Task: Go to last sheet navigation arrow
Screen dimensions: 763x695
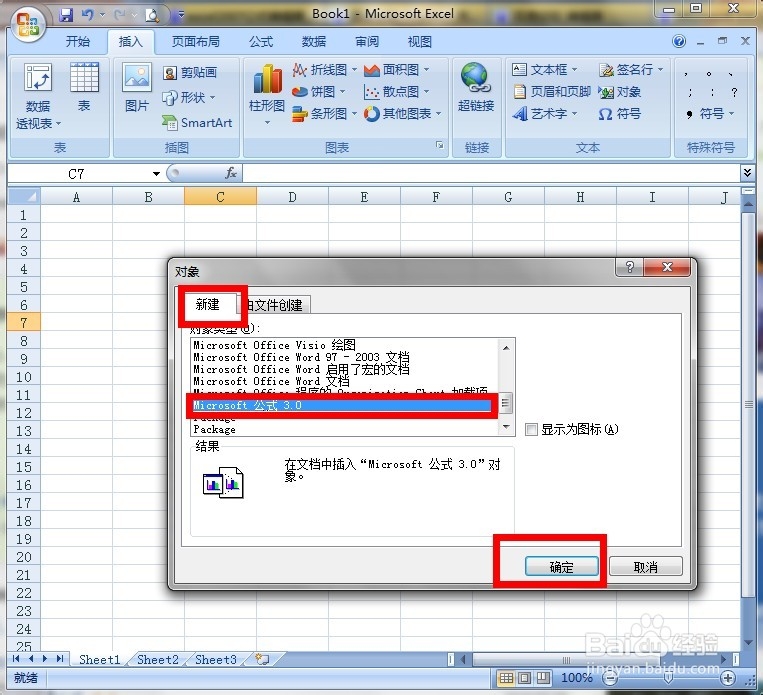Action: [x=60, y=659]
